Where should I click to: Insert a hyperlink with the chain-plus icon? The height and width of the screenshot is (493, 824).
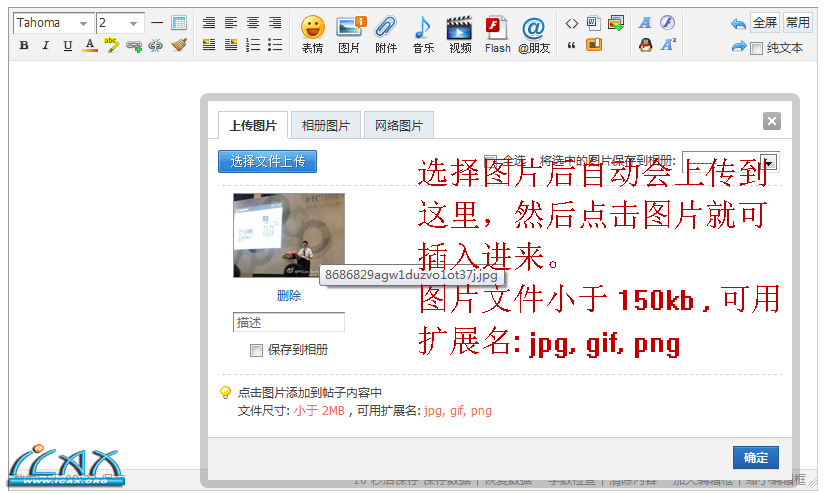tap(134, 46)
